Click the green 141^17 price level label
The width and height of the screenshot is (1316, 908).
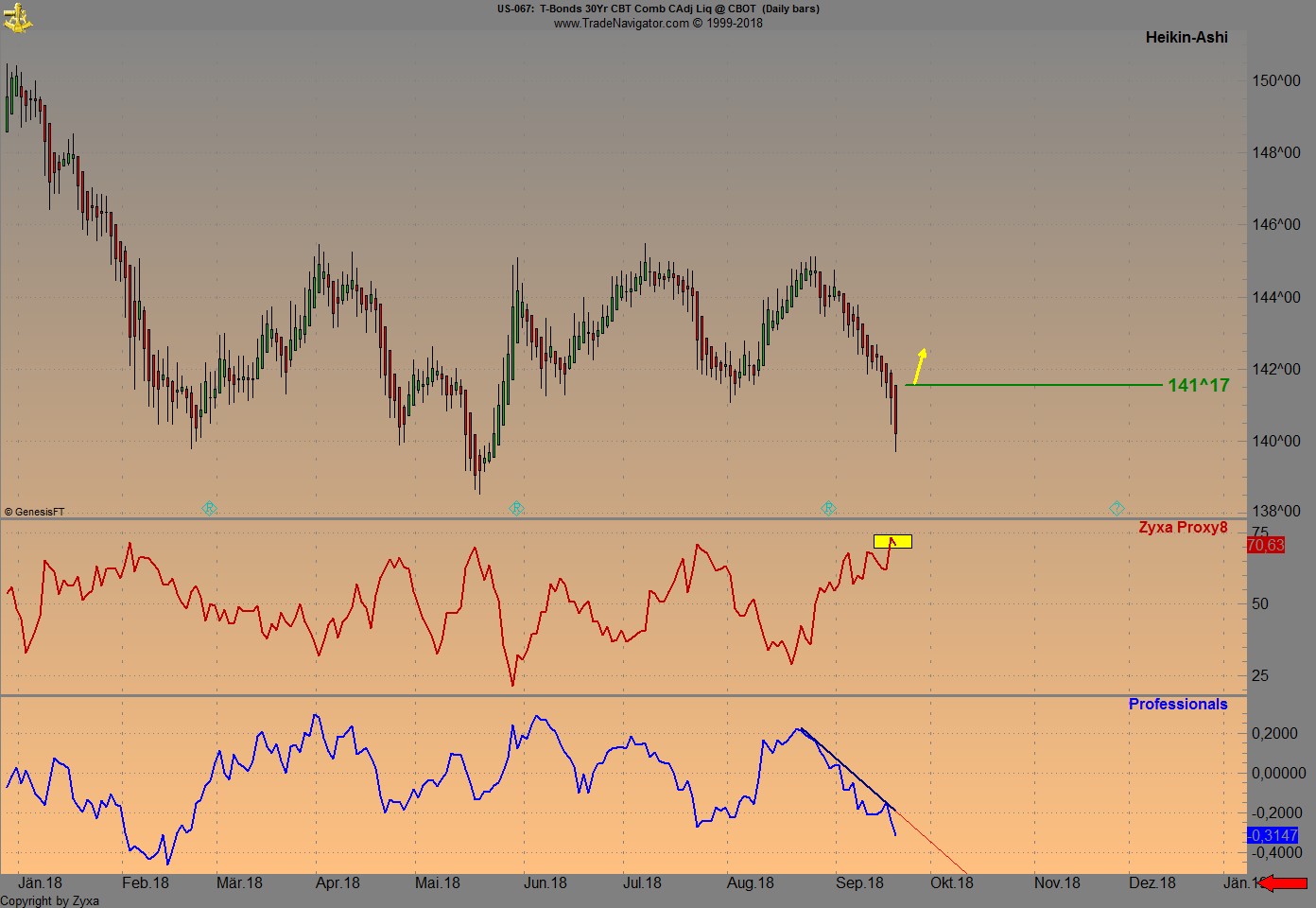(1198, 385)
